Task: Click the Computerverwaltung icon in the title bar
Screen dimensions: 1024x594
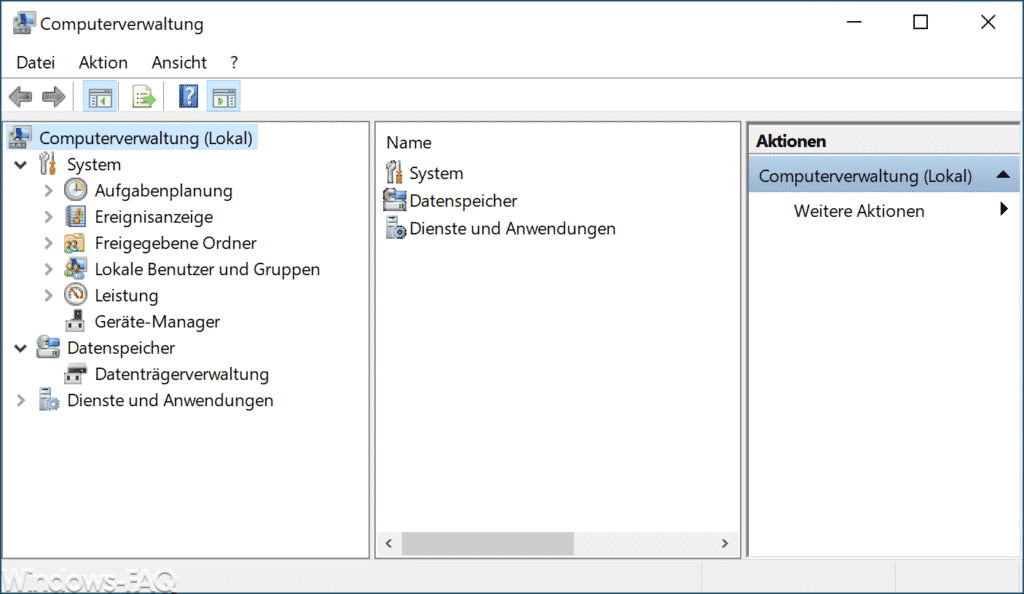Action: coord(24,23)
